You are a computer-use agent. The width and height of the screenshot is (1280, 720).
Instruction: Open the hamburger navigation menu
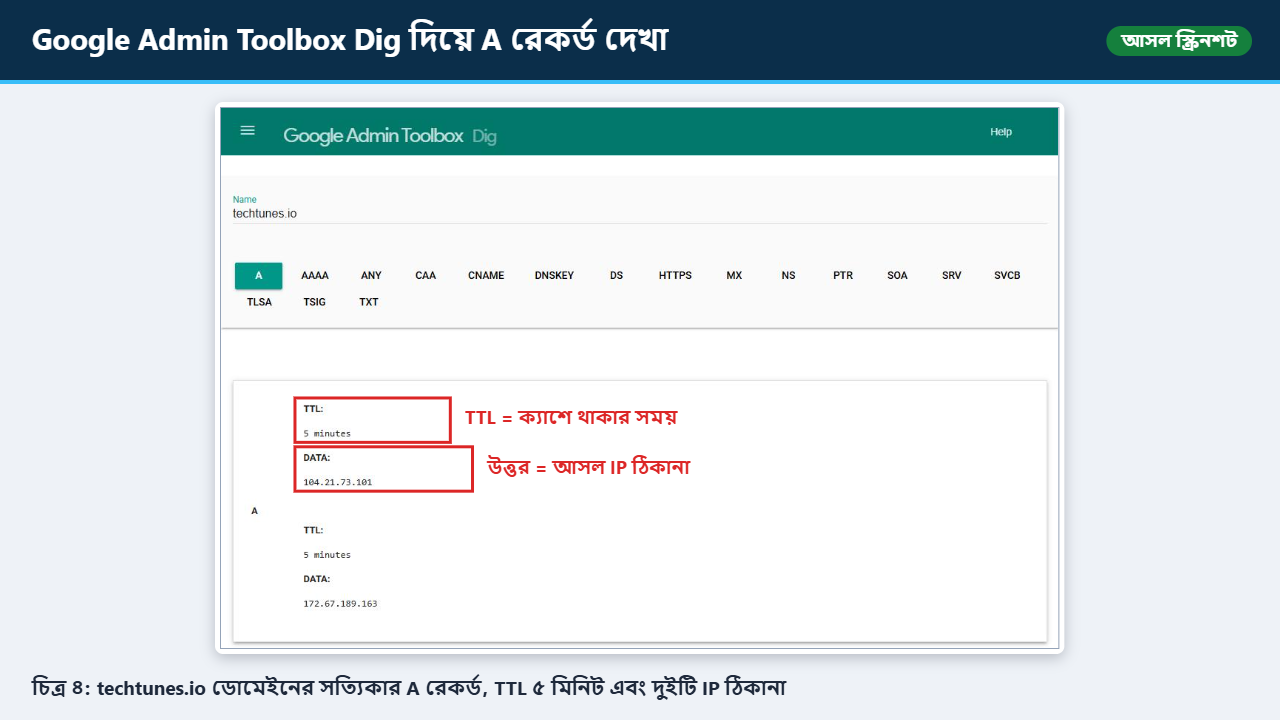point(248,131)
